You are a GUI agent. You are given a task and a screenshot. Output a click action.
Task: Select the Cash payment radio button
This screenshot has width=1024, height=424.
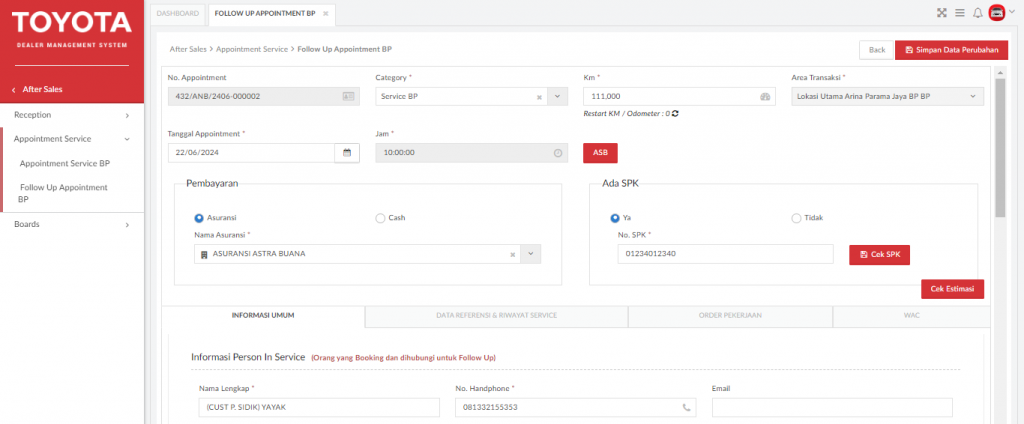(380, 218)
